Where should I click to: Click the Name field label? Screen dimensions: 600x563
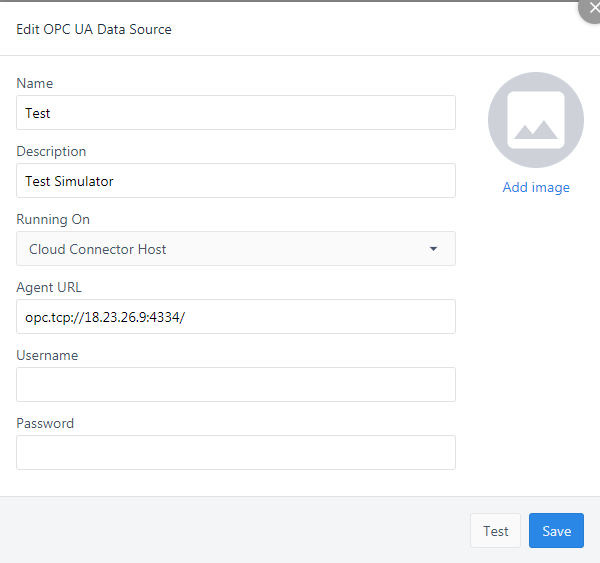coord(35,84)
